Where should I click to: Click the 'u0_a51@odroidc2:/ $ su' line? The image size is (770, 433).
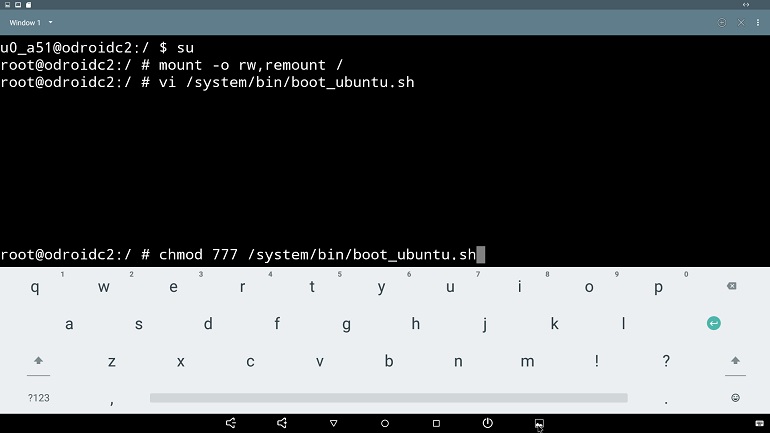pyautogui.click(x=97, y=48)
